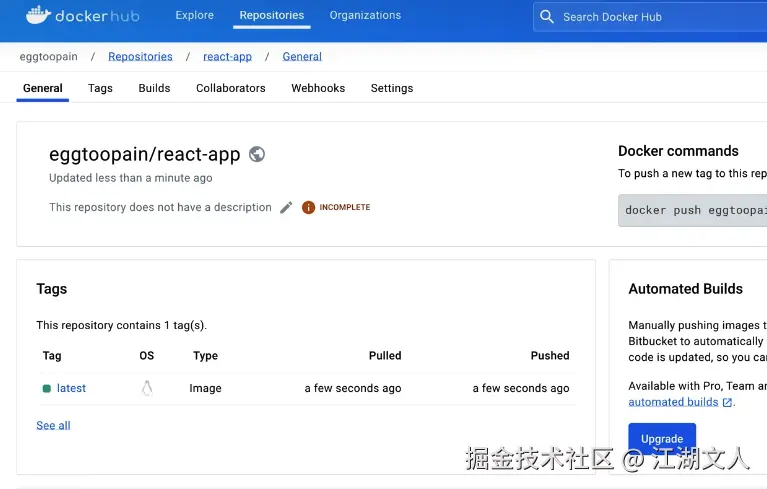
Task: Click the green status dot beside latest
Action: 47,388
